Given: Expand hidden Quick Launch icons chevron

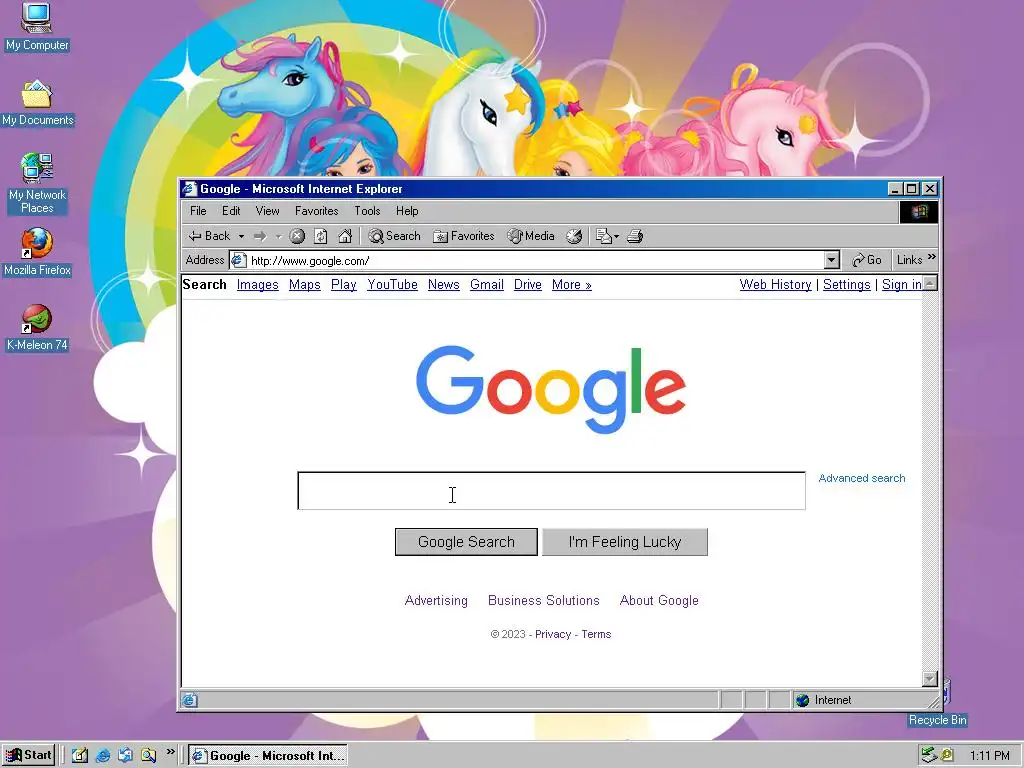Looking at the screenshot, I should [170, 752].
